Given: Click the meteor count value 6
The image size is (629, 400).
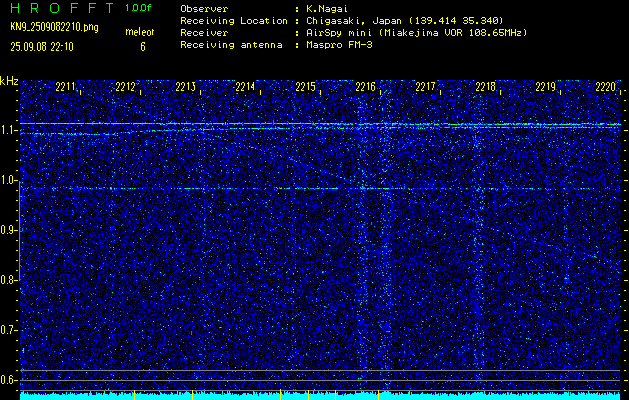Looking at the screenshot, I should [143, 47].
